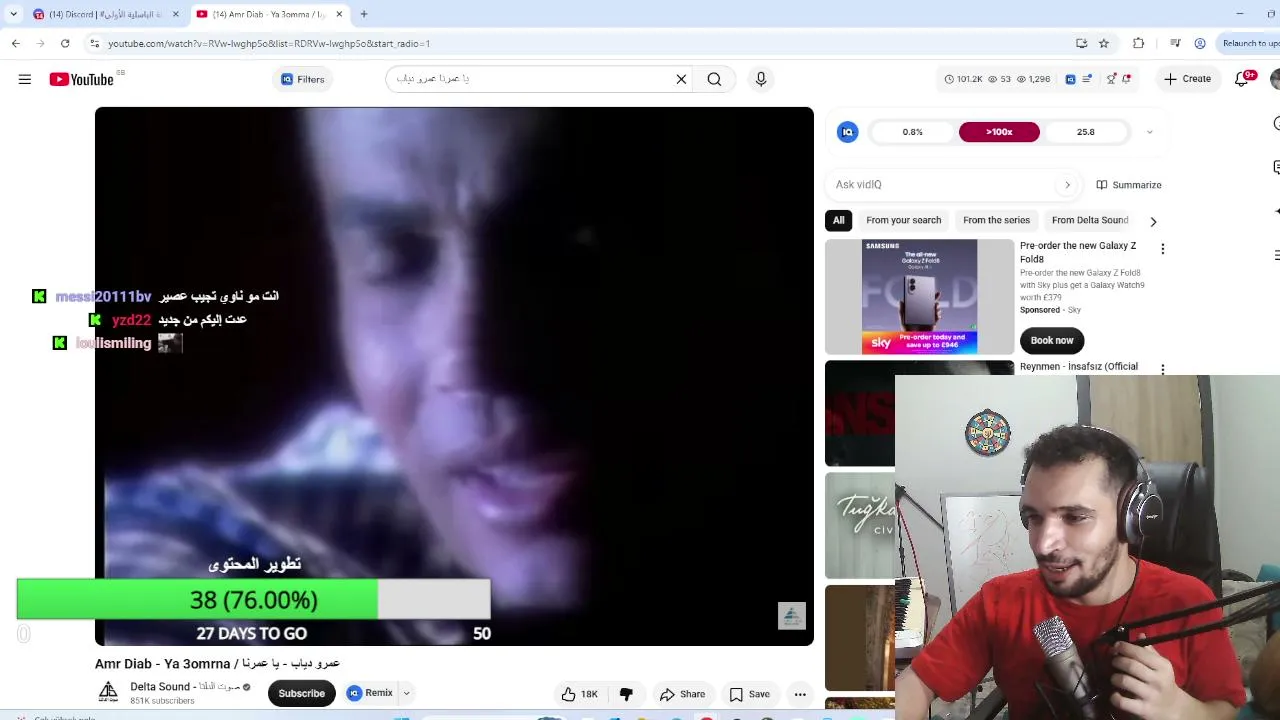This screenshot has width=1280, height=720.
Task: Open more actions below the video
Action: pyautogui.click(x=800, y=694)
